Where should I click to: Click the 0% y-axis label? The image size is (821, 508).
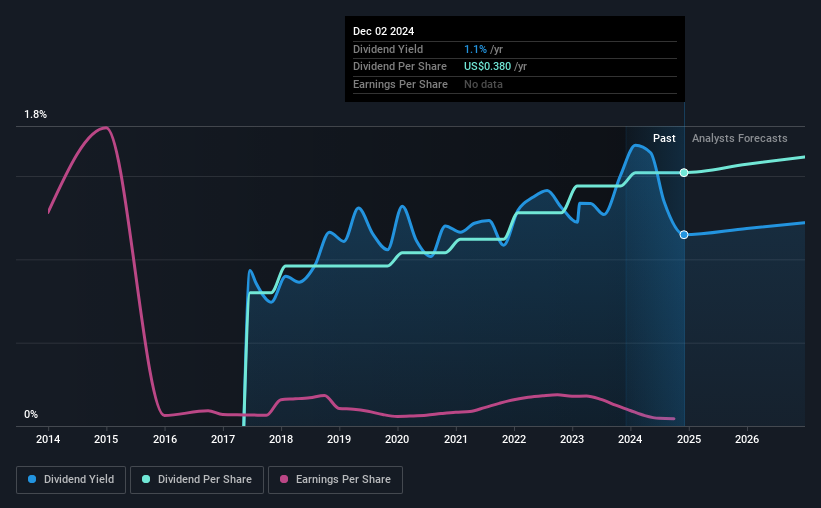coord(31,414)
